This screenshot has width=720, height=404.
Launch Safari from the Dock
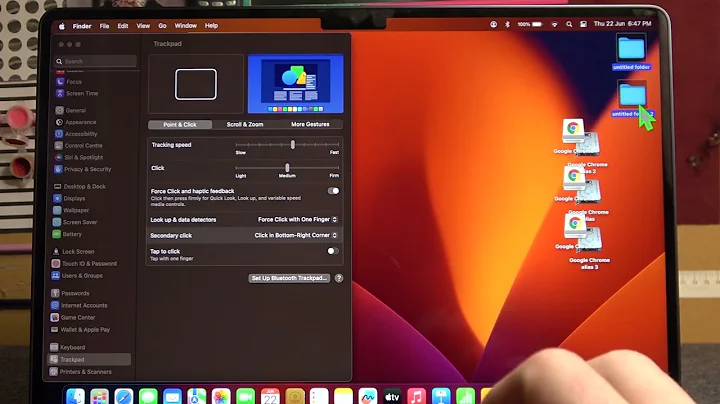tap(124, 397)
